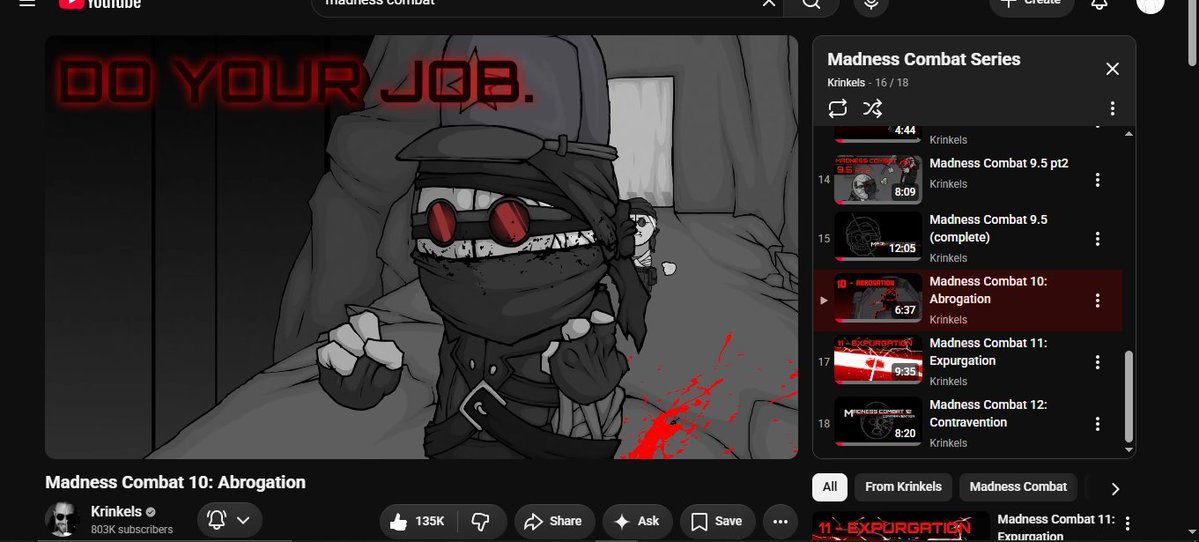Play Madness Combat 9.5 (complete) thumbnail
The image size is (1199, 542).
pos(878,237)
